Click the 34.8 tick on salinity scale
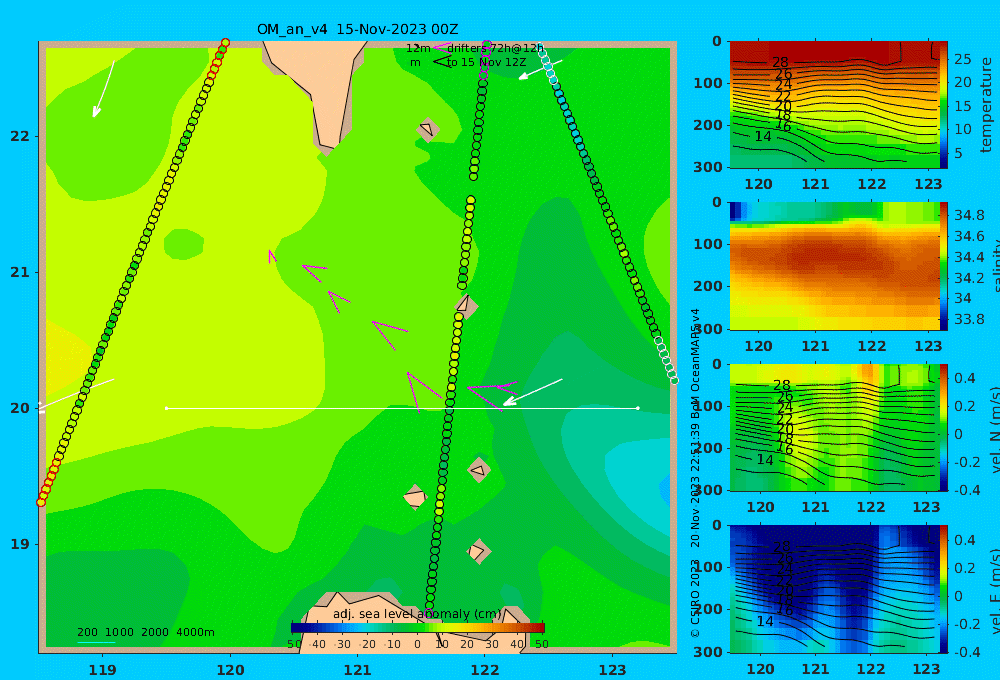 click(969, 215)
